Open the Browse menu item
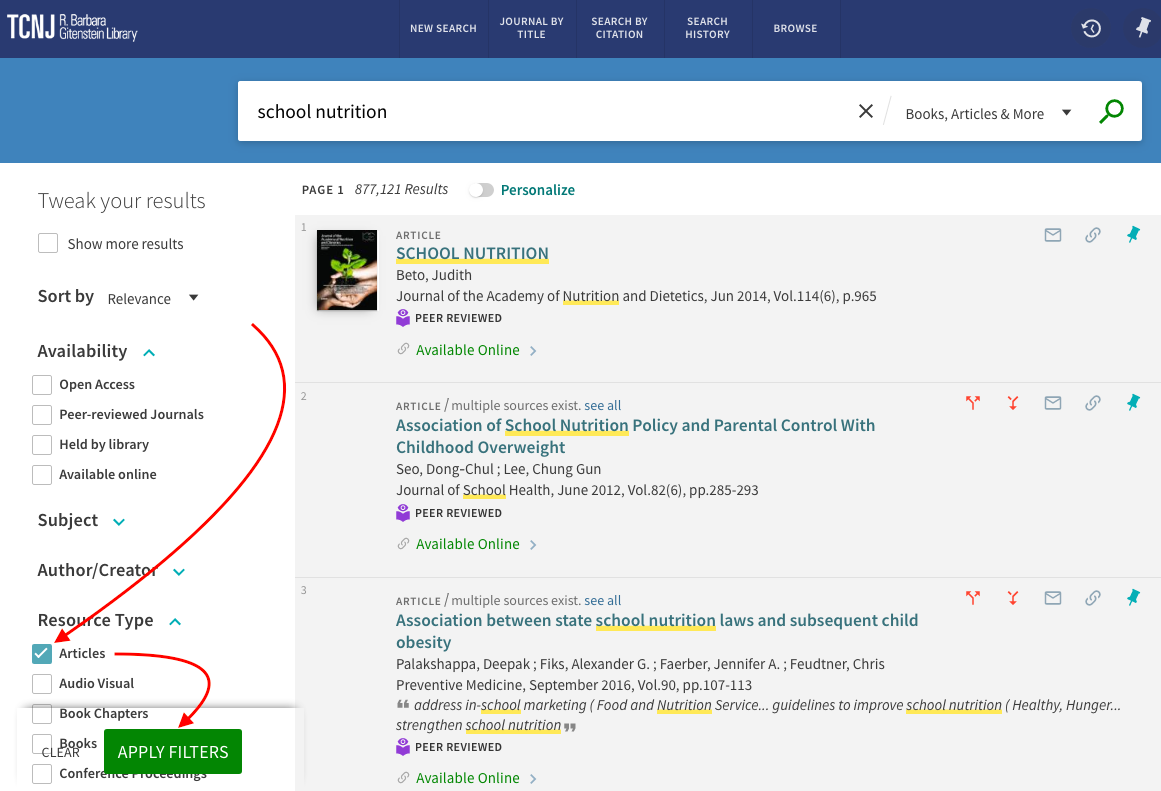1161x791 pixels. 795,28
